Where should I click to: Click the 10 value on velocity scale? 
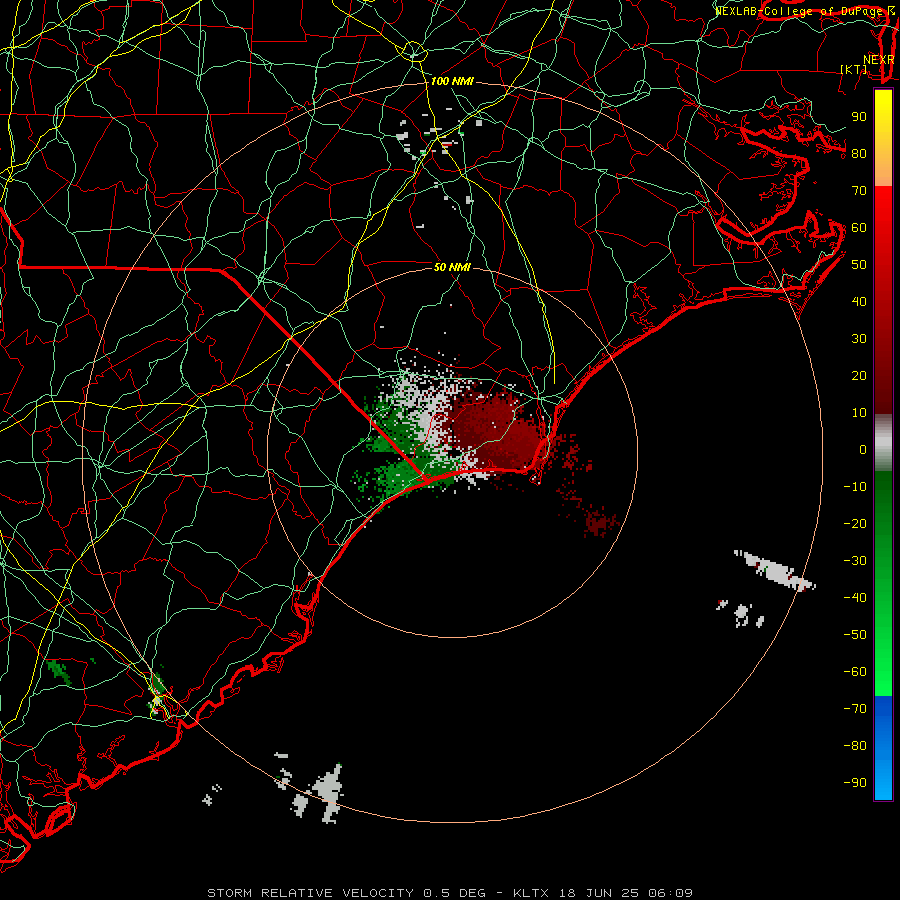click(x=859, y=413)
